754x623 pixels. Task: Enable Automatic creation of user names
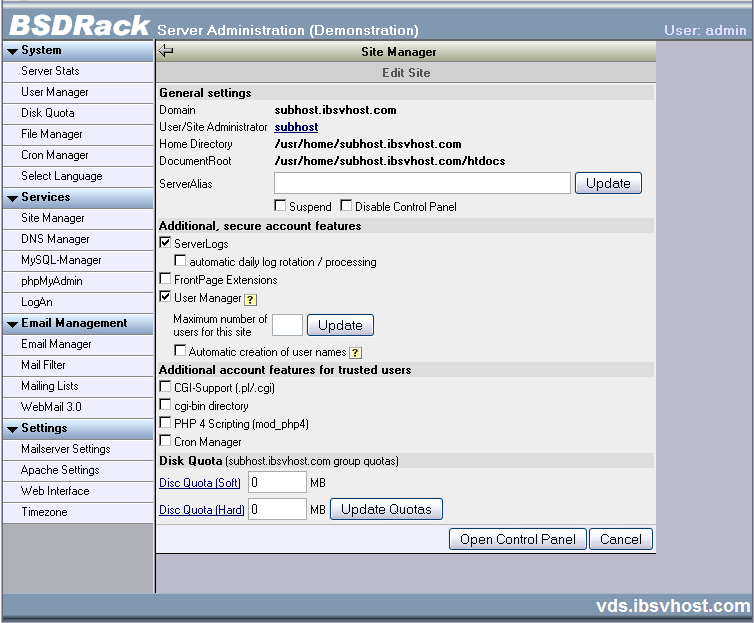(x=180, y=350)
